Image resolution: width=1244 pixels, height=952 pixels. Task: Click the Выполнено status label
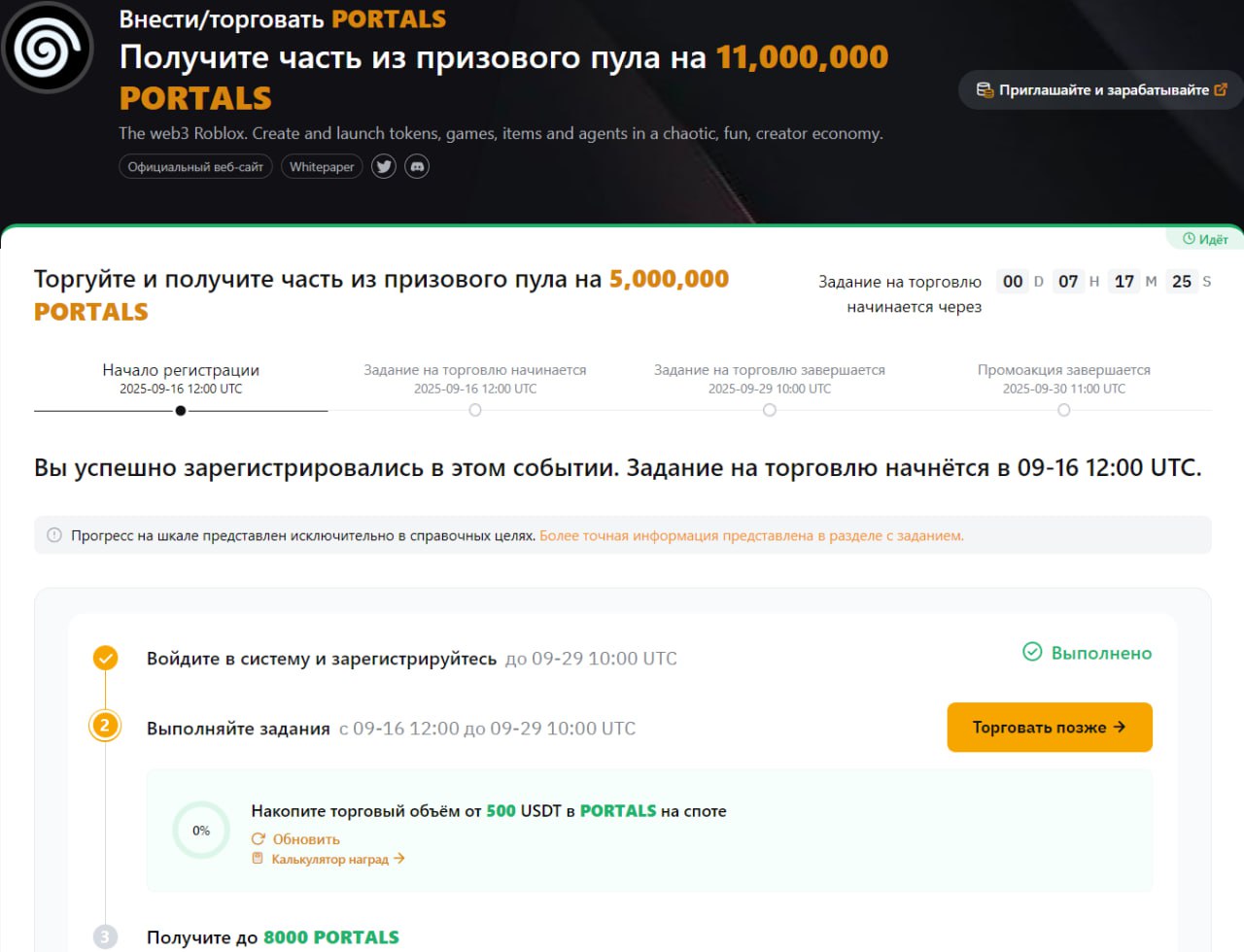coord(1101,653)
